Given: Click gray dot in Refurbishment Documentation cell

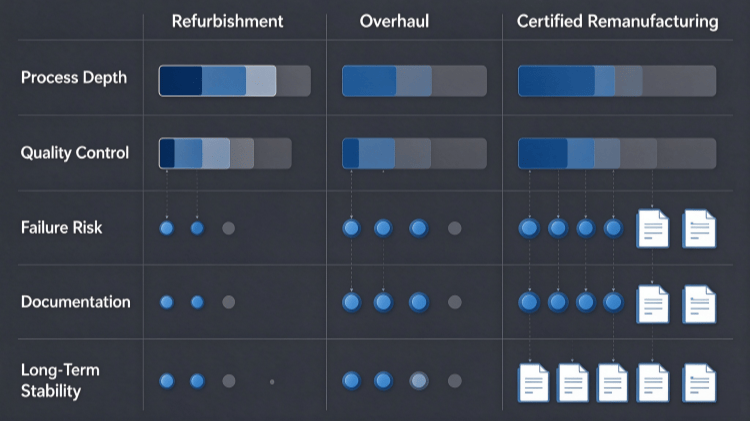Looking at the screenshot, I should pyautogui.click(x=229, y=302).
